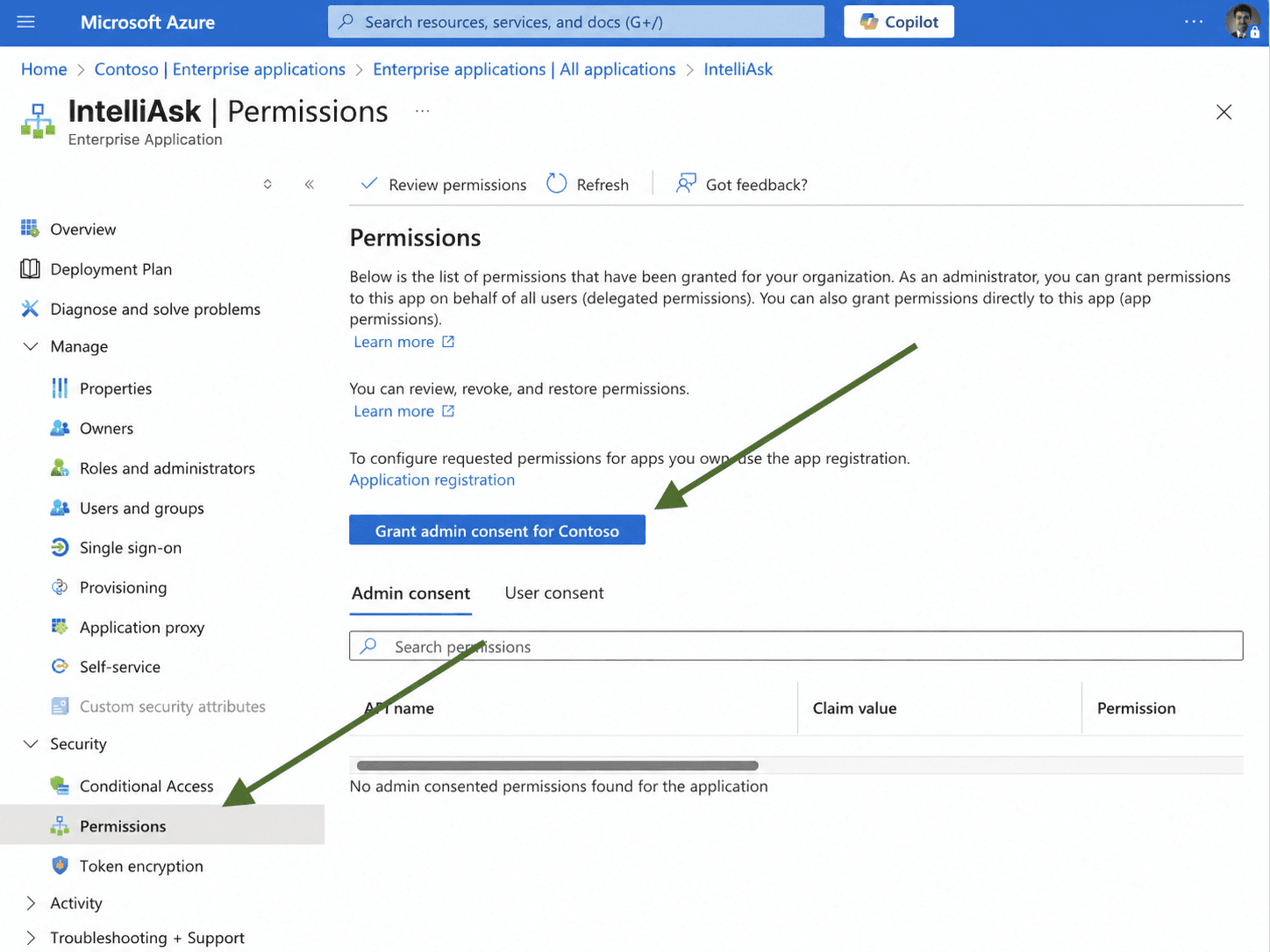Click the Copilot button in the header
This screenshot has width=1270, height=952.
pos(899,22)
